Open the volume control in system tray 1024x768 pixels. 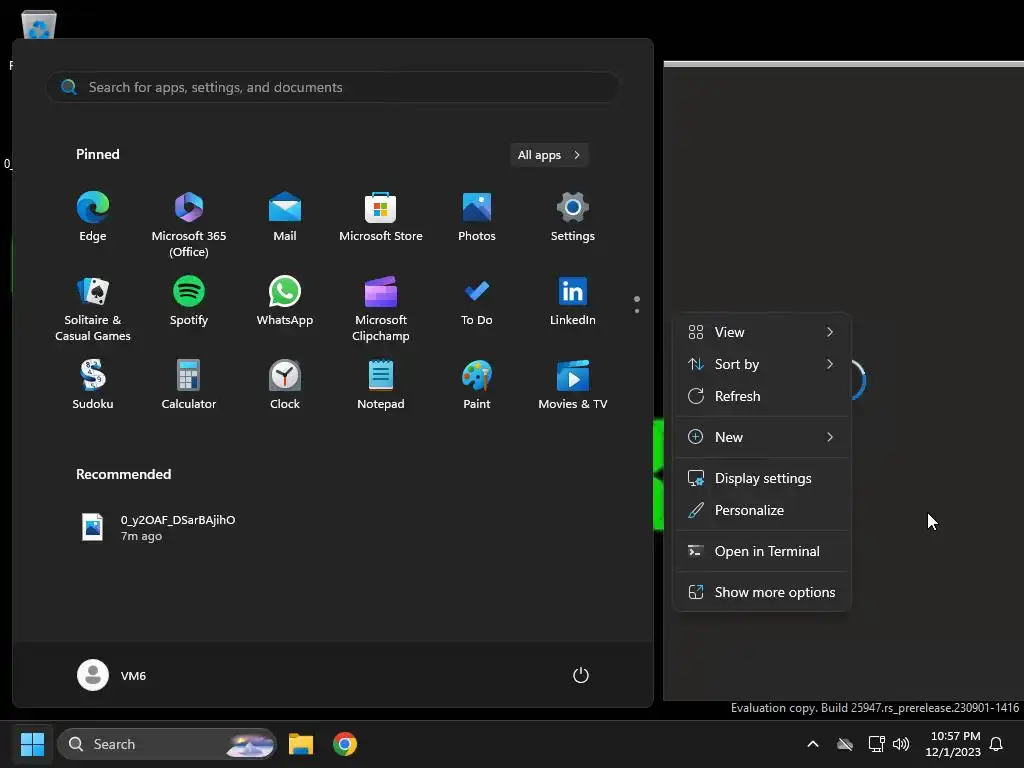coord(901,744)
